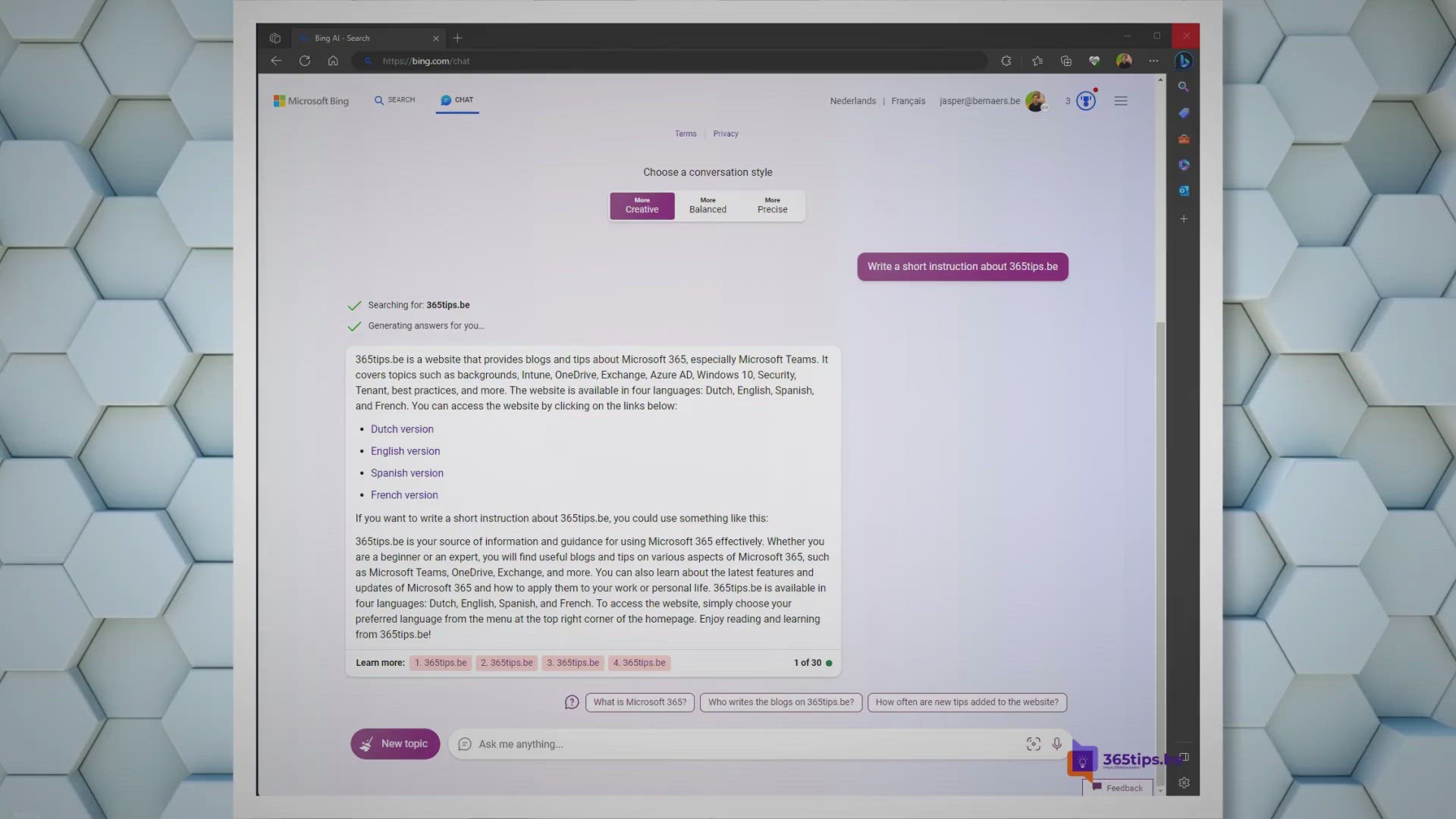Open the English version link
1456x819 pixels.
pyautogui.click(x=405, y=451)
